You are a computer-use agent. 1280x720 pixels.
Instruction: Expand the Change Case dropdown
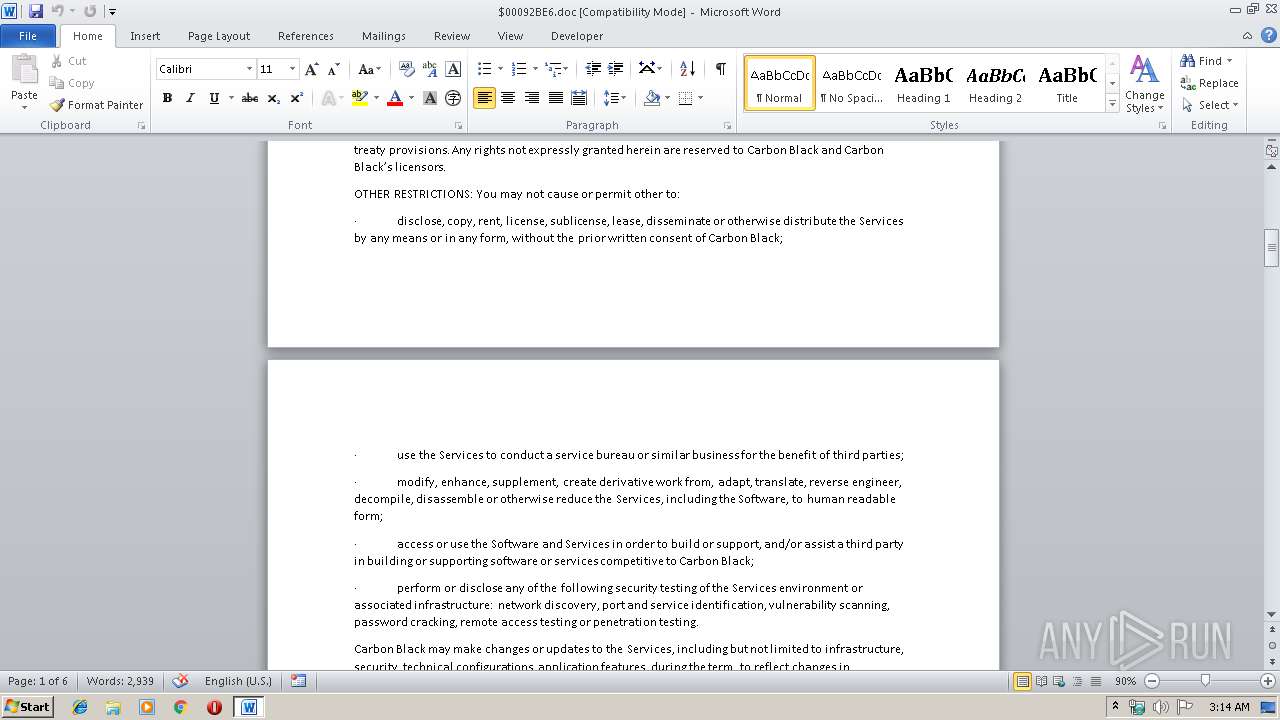click(x=368, y=69)
